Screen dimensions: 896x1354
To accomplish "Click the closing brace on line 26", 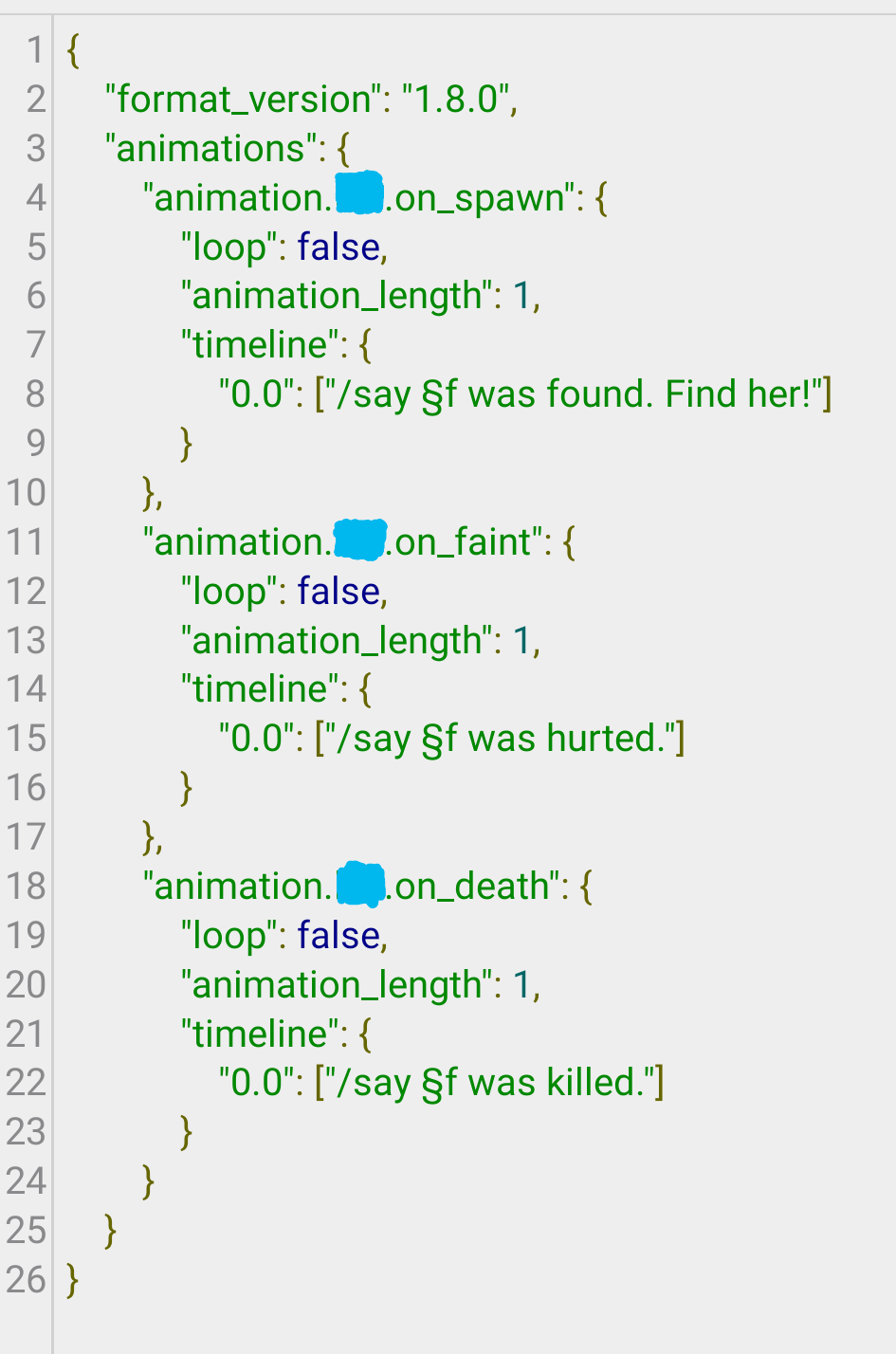I will pyautogui.click(x=73, y=1279).
